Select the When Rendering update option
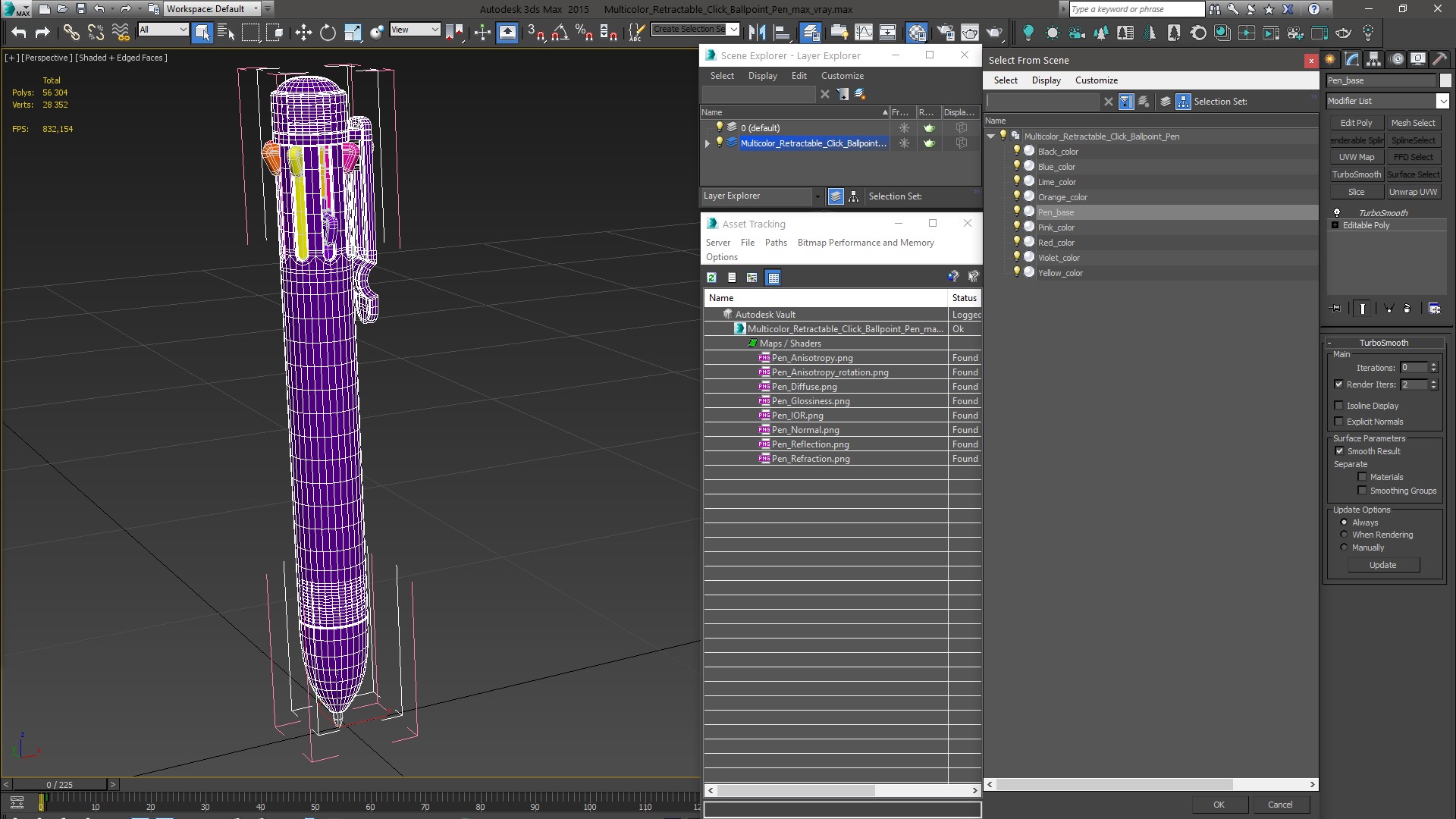1456x819 pixels. click(1345, 535)
